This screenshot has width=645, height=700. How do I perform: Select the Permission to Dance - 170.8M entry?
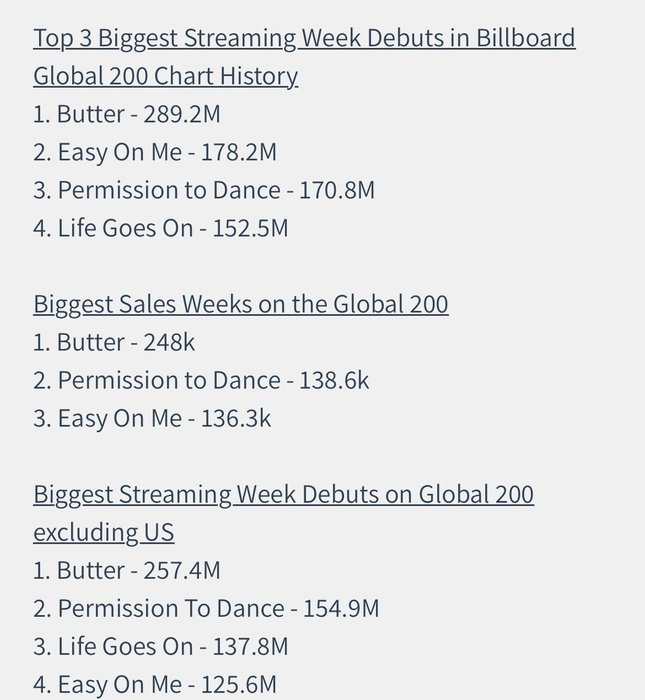(x=204, y=190)
